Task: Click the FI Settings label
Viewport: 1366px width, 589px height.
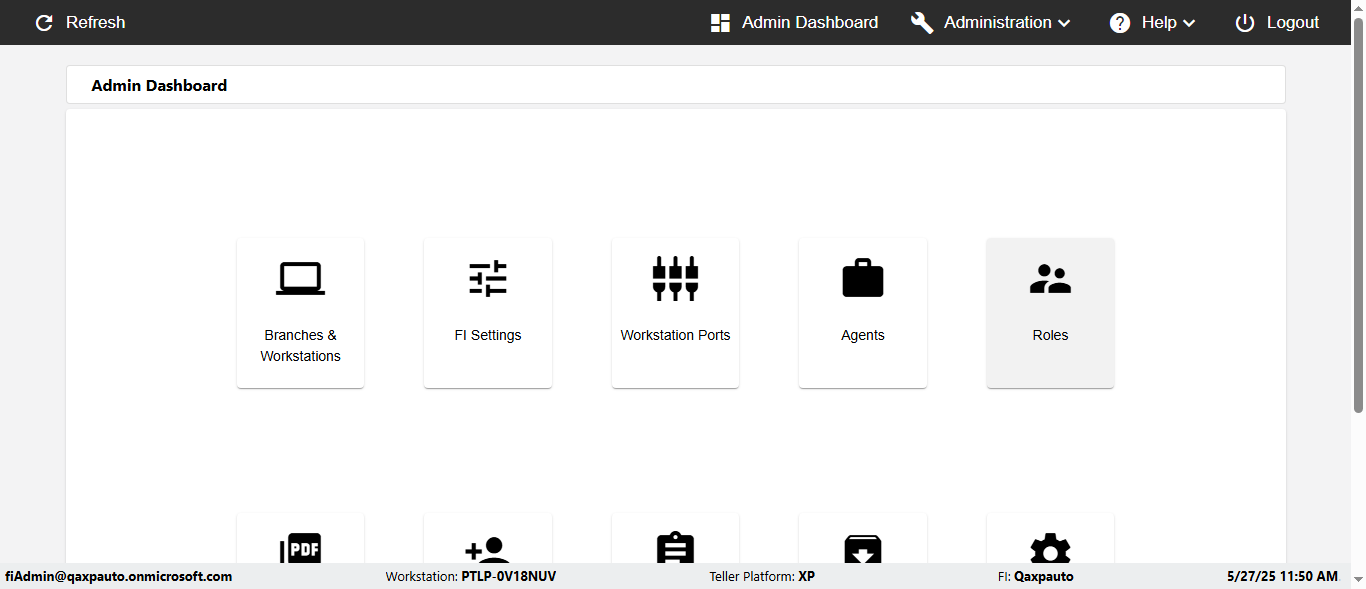Action: (x=488, y=335)
